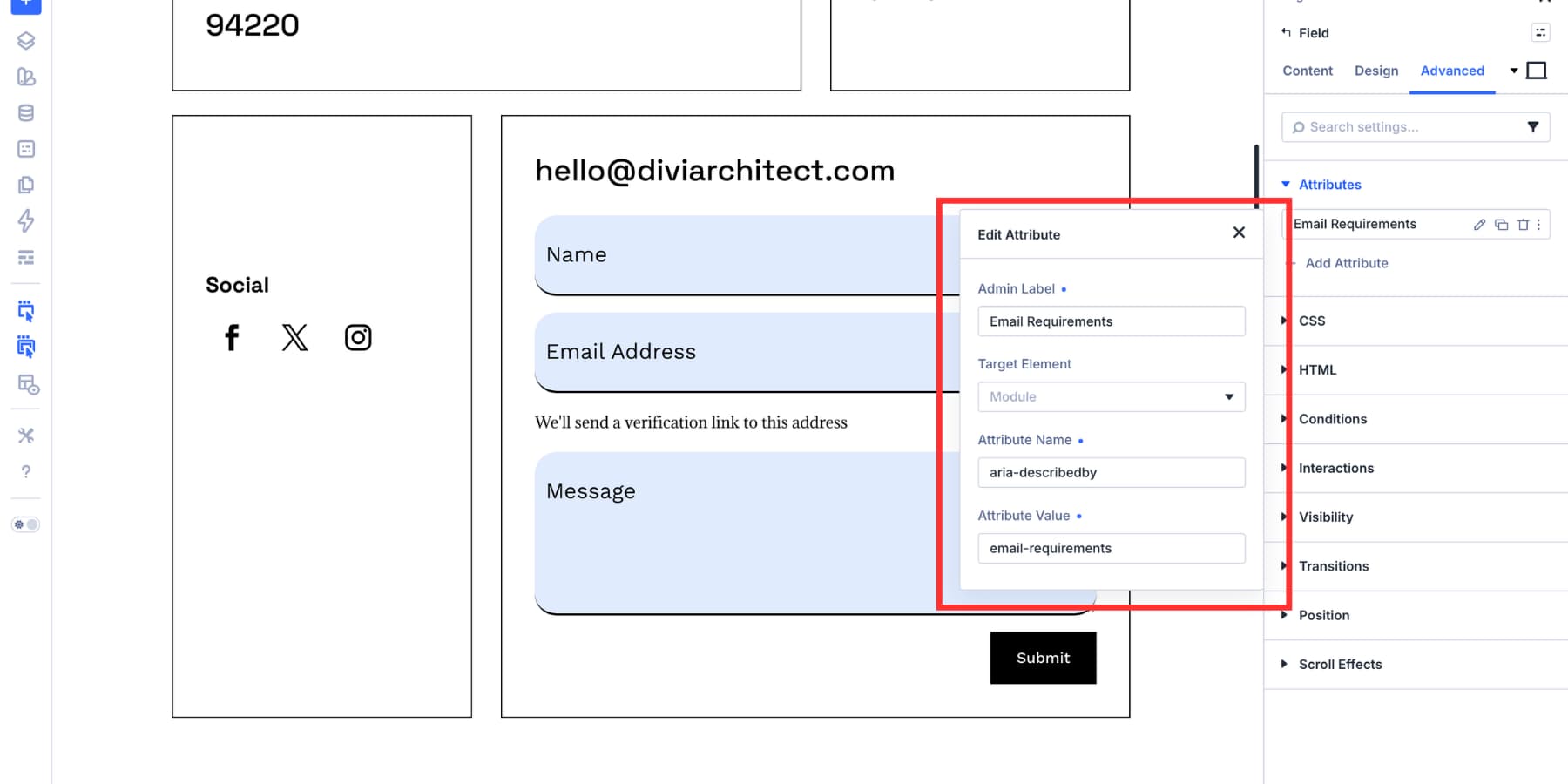
Task: Click the Social heading
Action: pyautogui.click(x=237, y=285)
